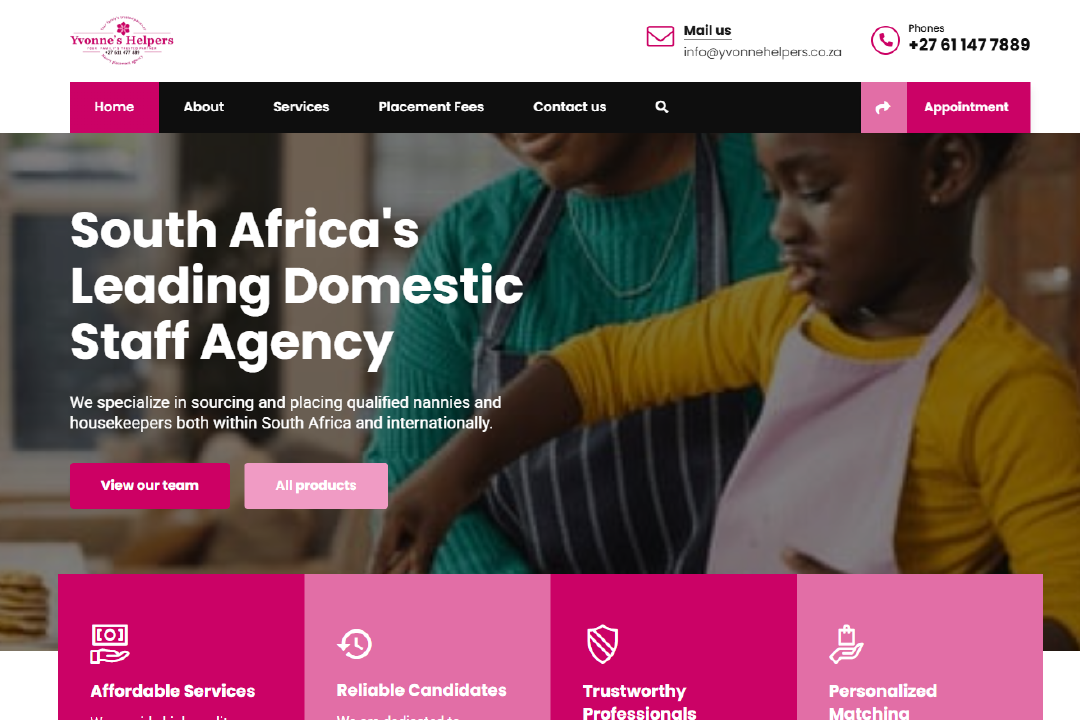Navigate to Contact us
Image resolution: width=1080 pixels, height=720 pixels.
pyautogui.click(x=570, y=107)
